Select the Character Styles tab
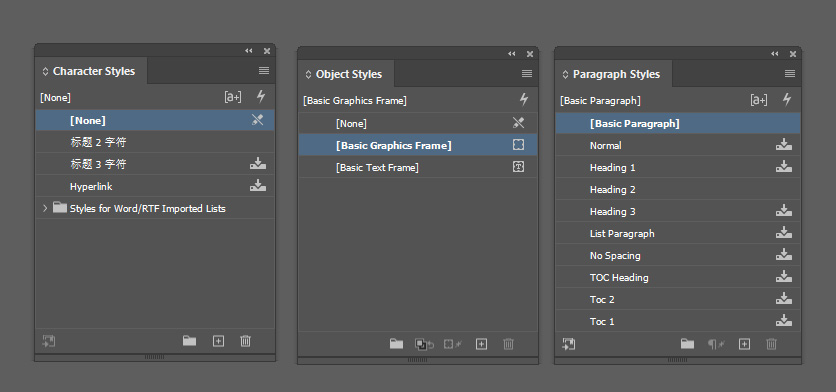The height and width of the screenshot is (392, 836). click(91, 71)
